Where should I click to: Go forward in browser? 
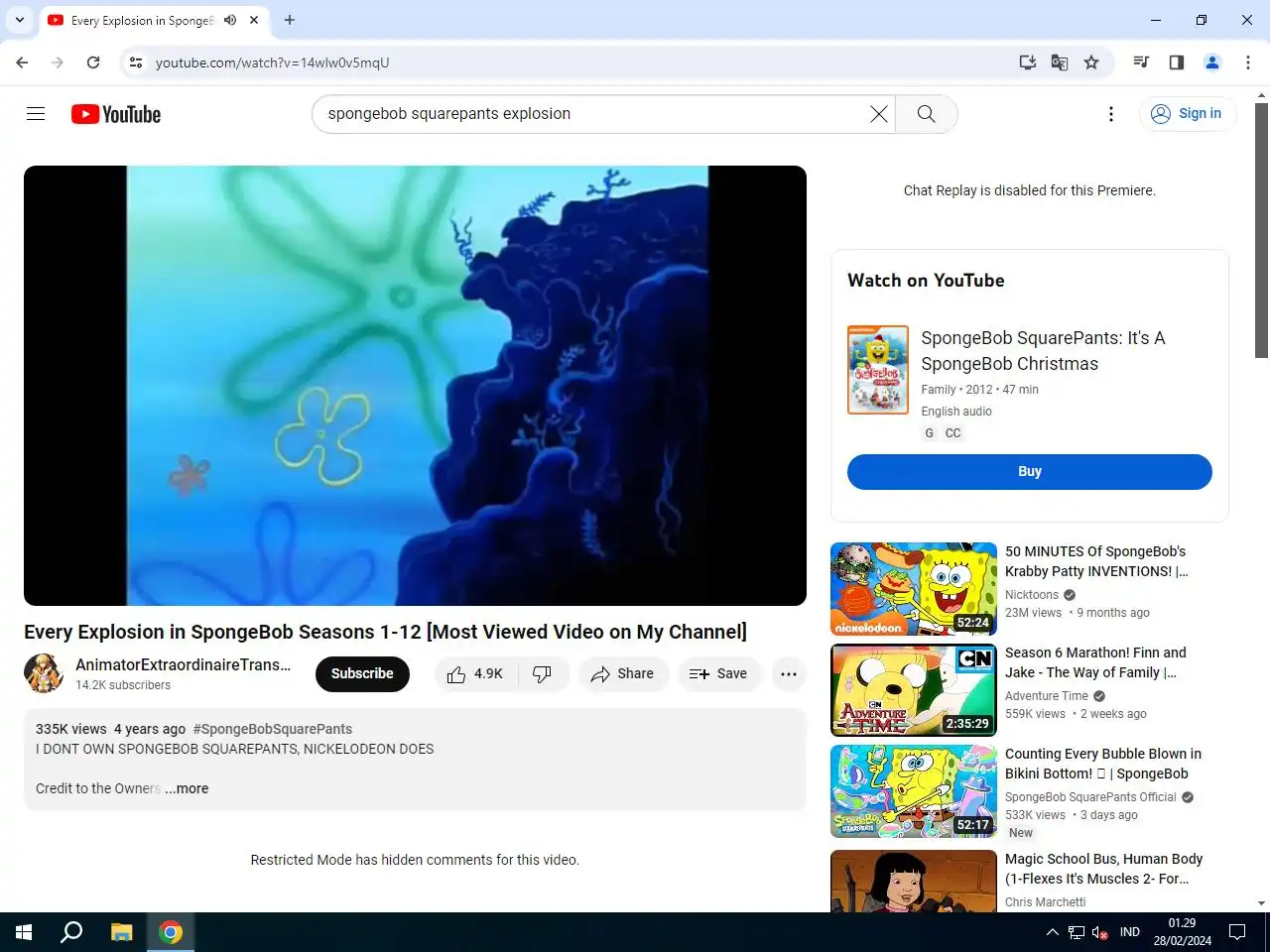tap(58, 62)
